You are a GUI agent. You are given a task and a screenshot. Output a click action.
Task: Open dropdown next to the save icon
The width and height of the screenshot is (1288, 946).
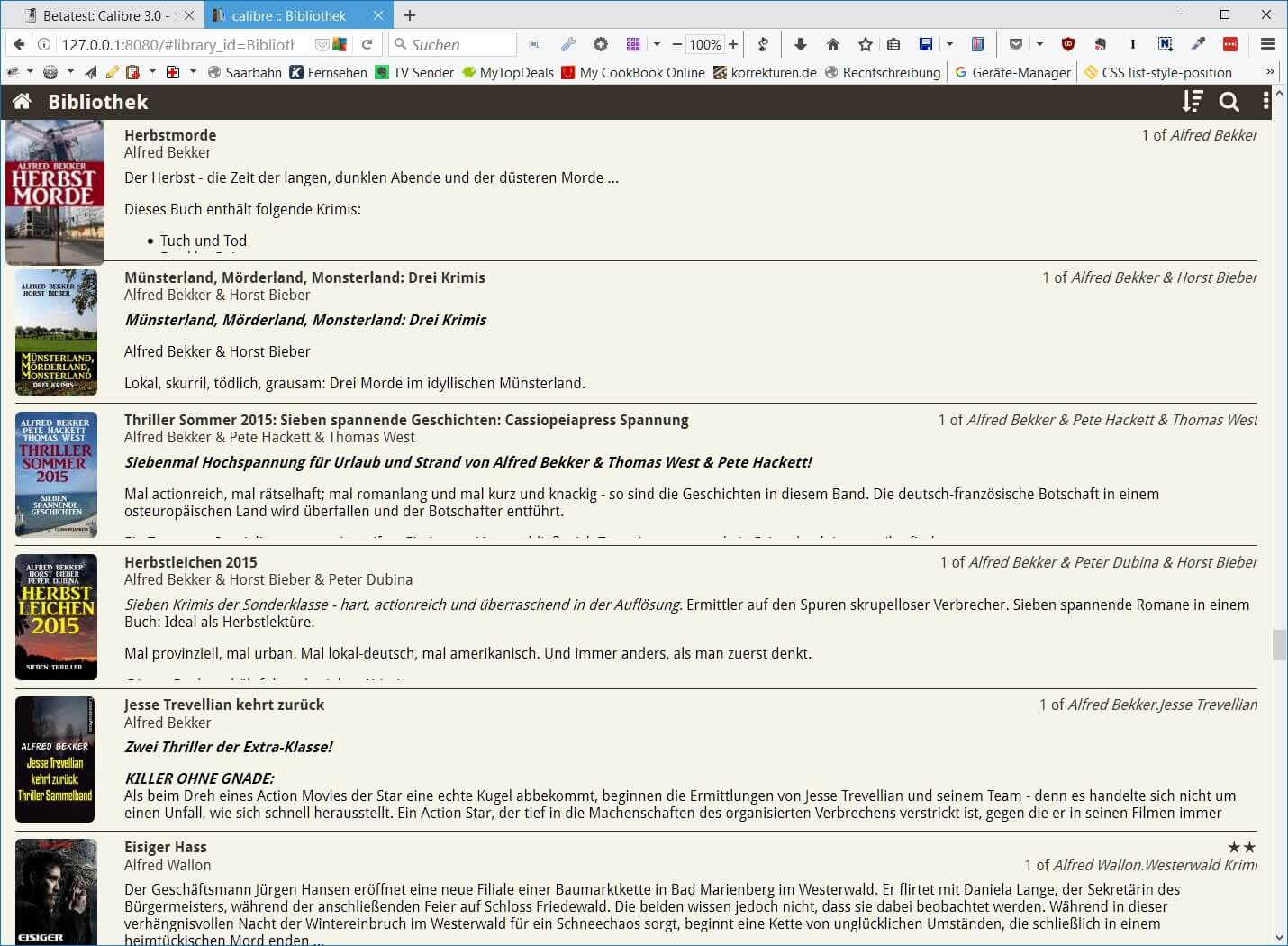click(949, 44)
